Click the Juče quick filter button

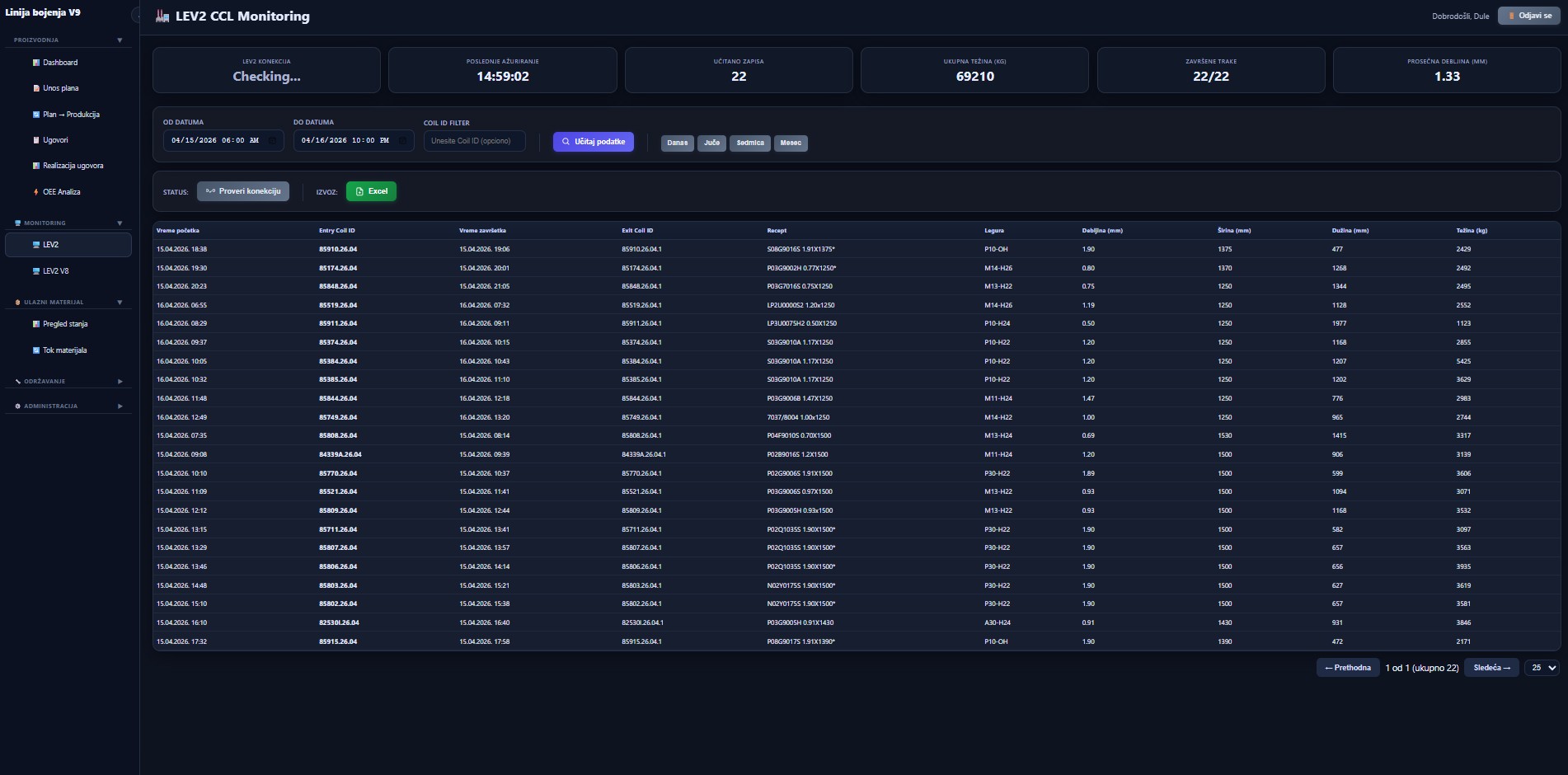click(x=711, y=143)
